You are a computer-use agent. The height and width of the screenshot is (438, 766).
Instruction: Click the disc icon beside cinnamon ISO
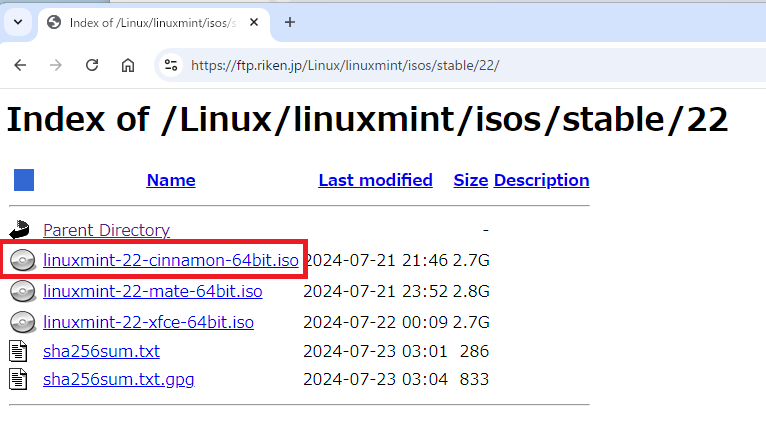[x=22, y=261]
